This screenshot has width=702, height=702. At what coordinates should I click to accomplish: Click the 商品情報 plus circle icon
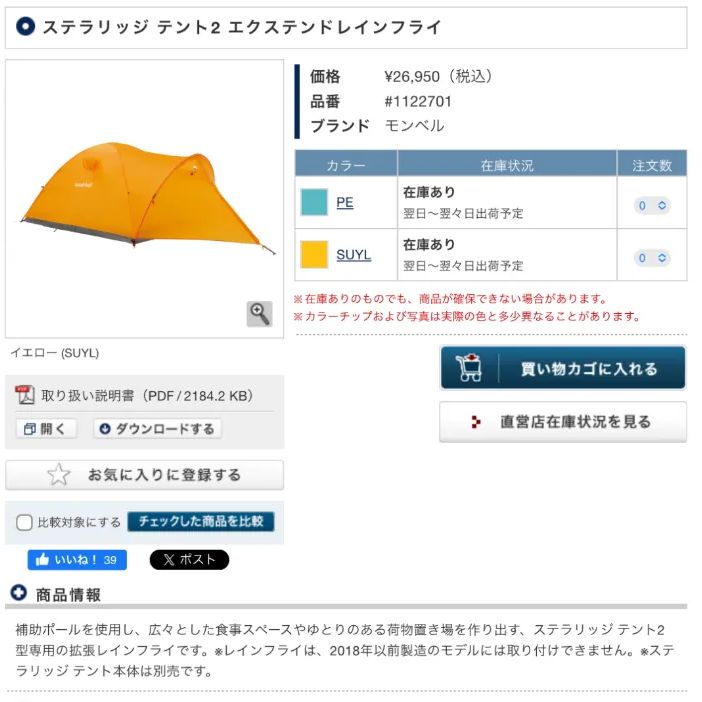[x=19, y=593]
